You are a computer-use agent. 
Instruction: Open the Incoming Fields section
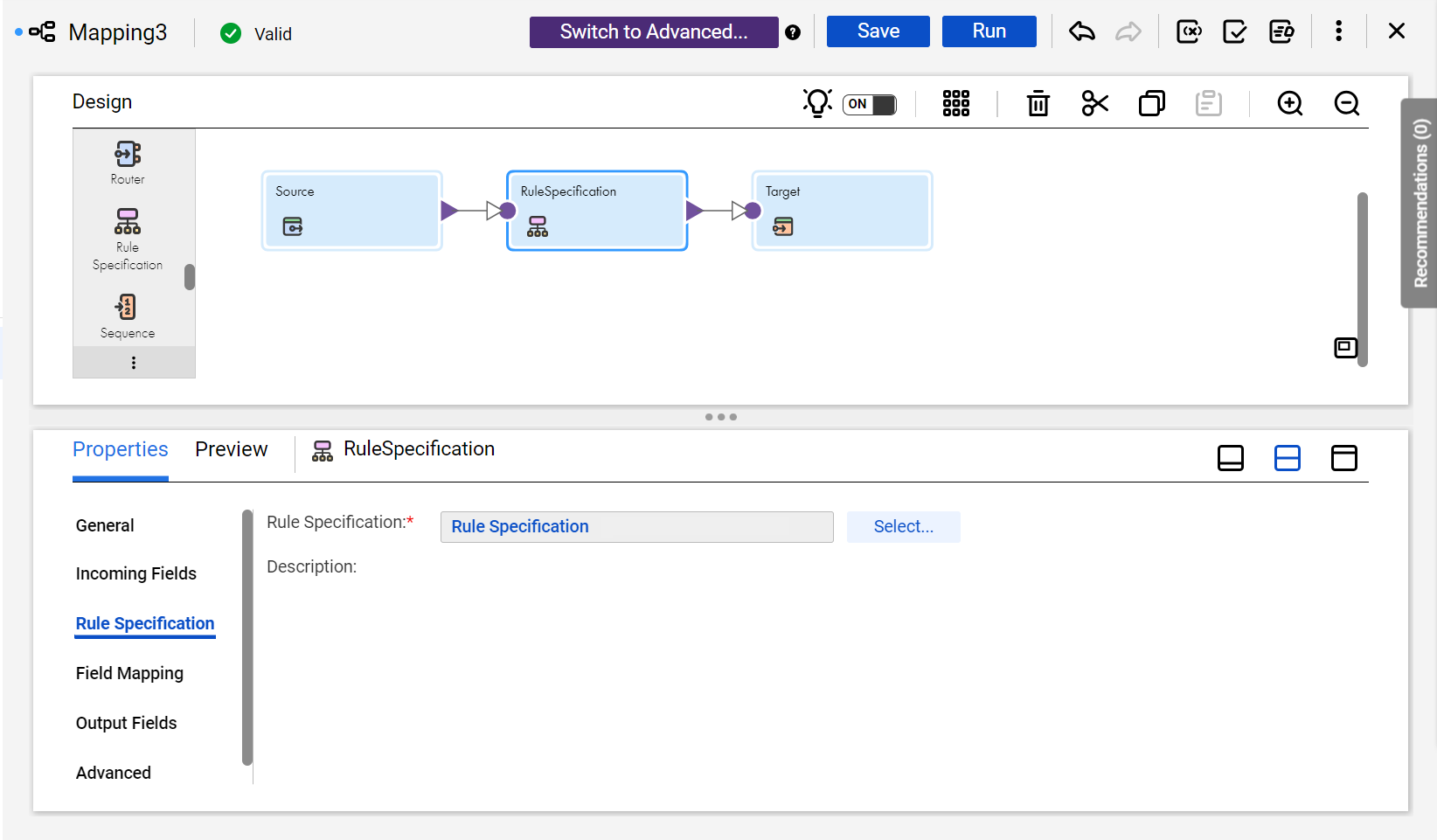point(136,573)
